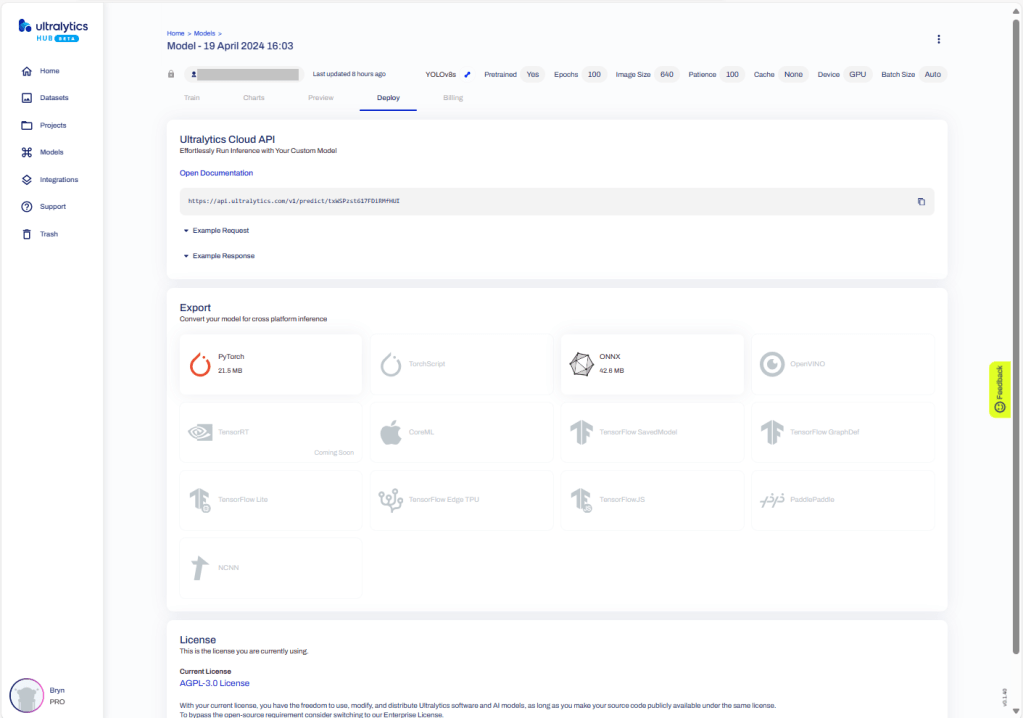Click the Open Documentation link
1023x718 pixels.
click(216, 173)
